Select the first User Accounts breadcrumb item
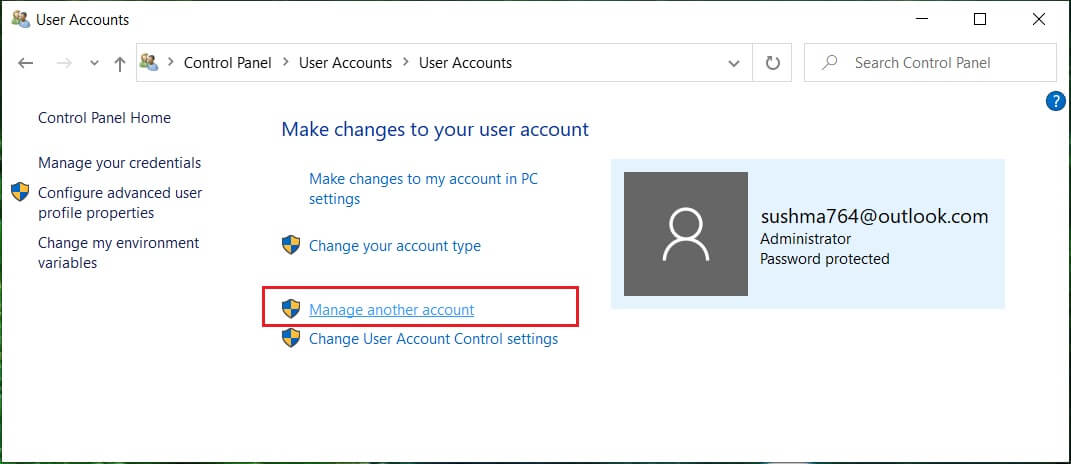 point(345,63)
